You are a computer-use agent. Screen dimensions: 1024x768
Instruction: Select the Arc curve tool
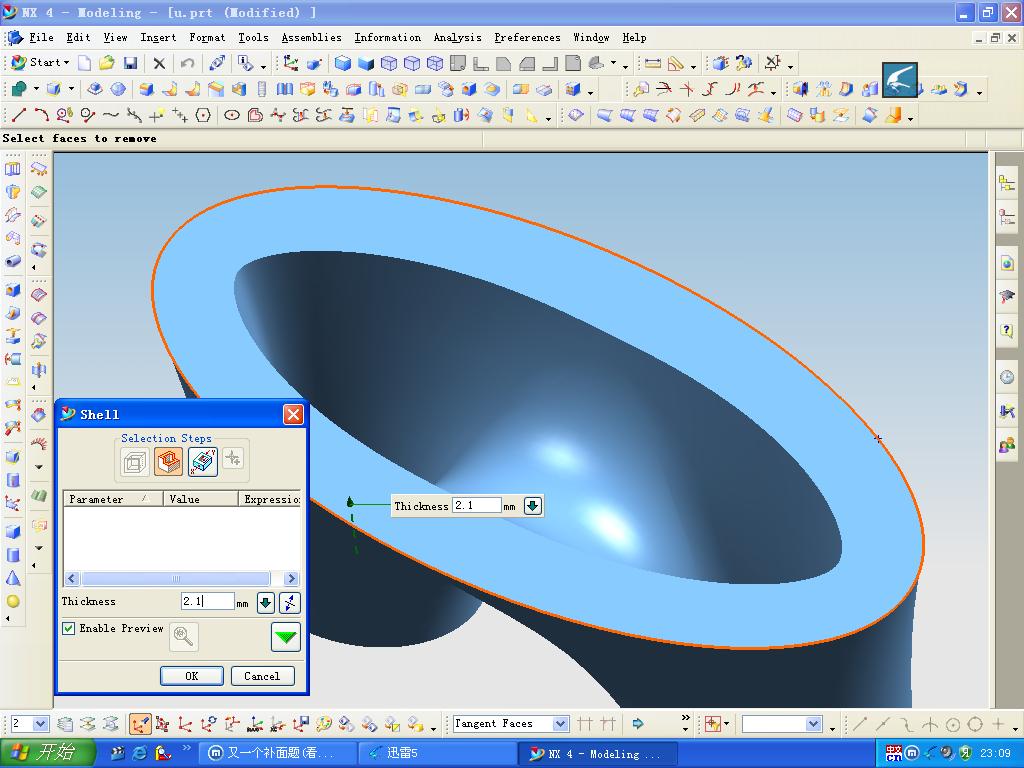[x=42, y=115]
